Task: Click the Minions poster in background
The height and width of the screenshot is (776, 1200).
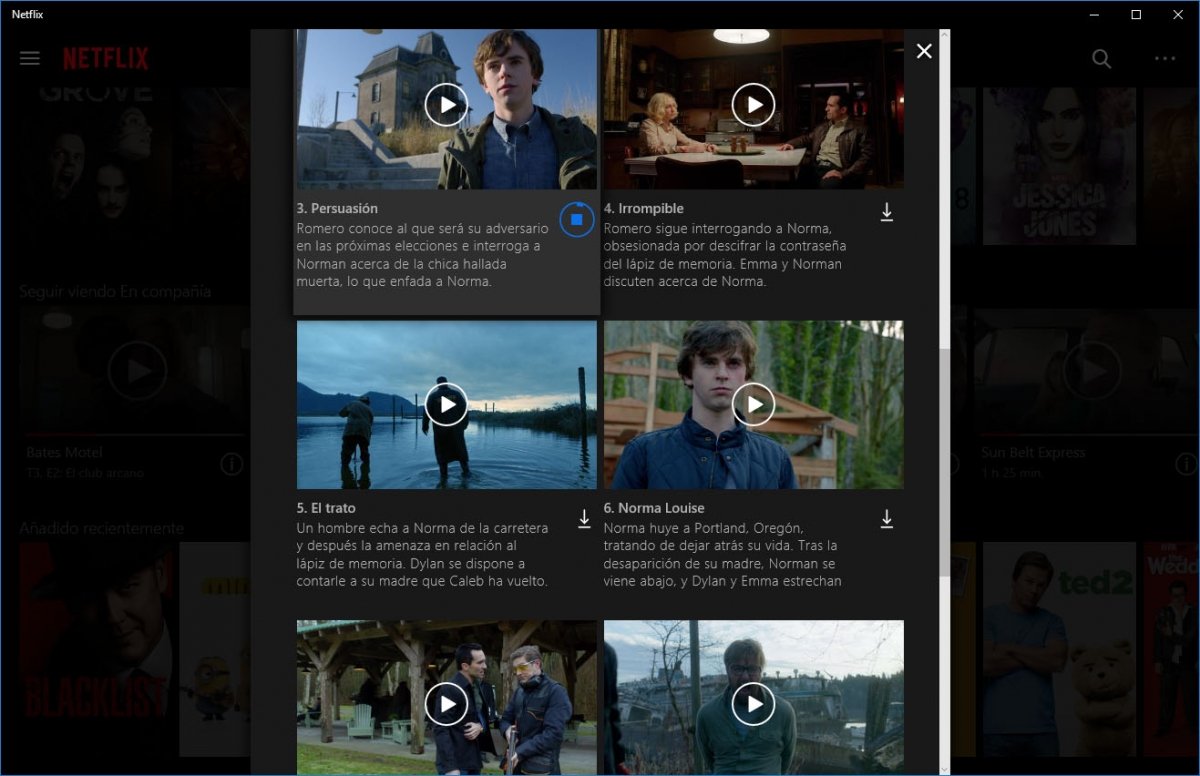Action: (x=215, y=649)
